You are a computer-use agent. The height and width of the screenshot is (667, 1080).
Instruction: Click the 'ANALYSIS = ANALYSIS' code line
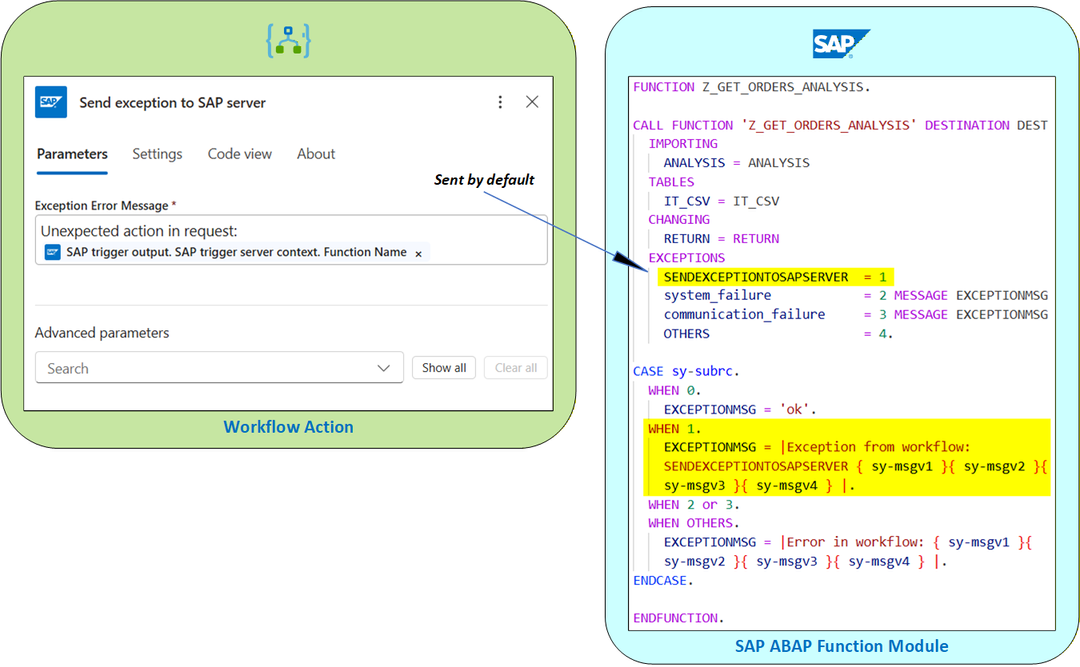tap(736, 163)
